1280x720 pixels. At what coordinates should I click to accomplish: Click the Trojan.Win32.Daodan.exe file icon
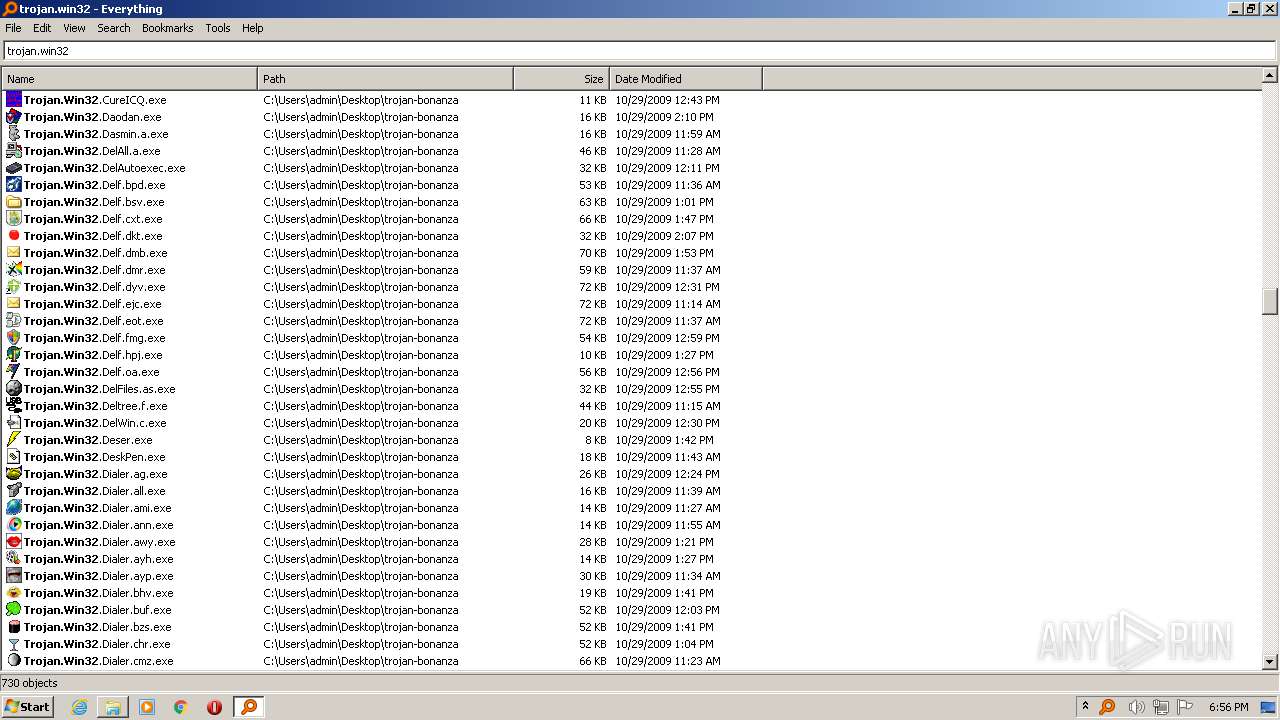tap(14, 117)
